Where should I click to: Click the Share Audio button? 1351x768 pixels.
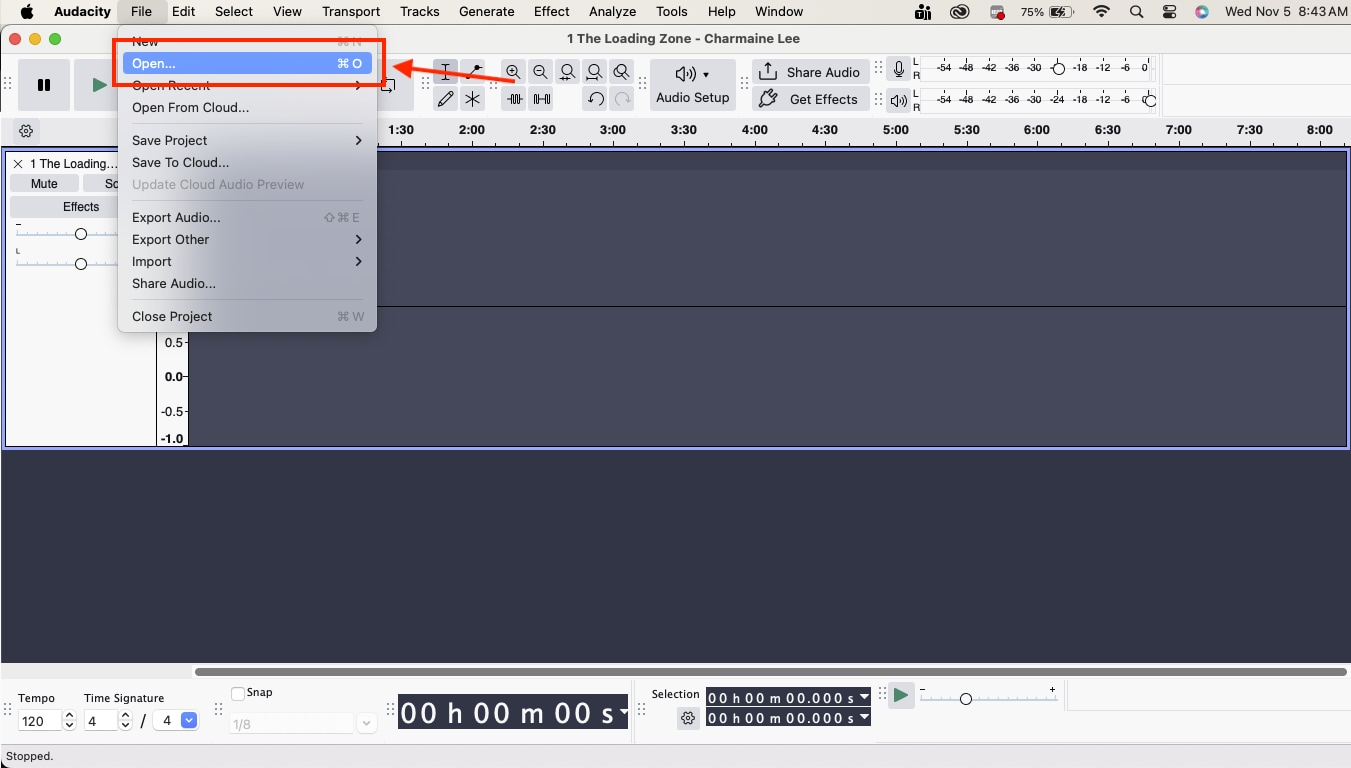(810, 71)
